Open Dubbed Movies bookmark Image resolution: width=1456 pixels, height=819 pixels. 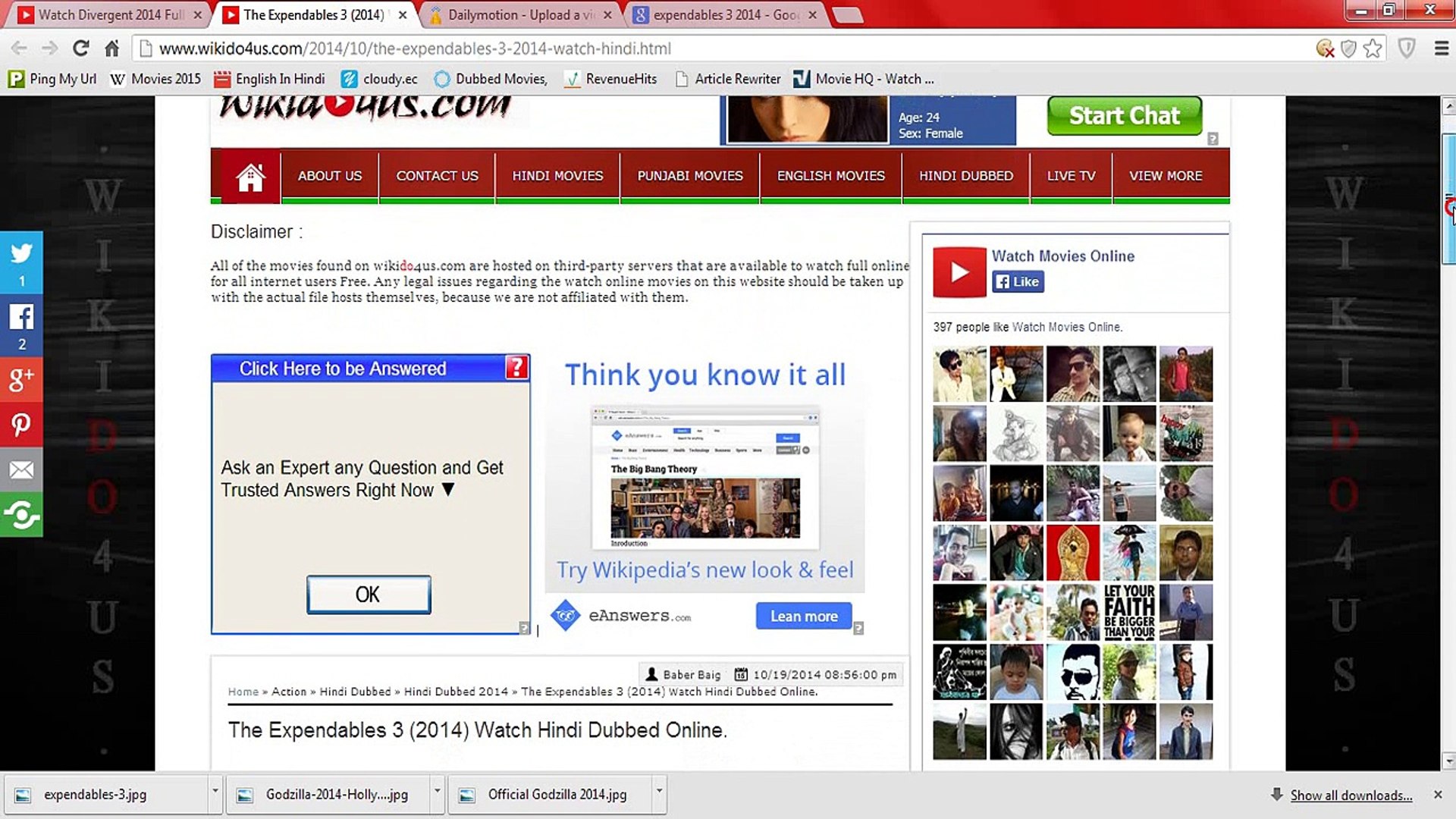point(491,79)
